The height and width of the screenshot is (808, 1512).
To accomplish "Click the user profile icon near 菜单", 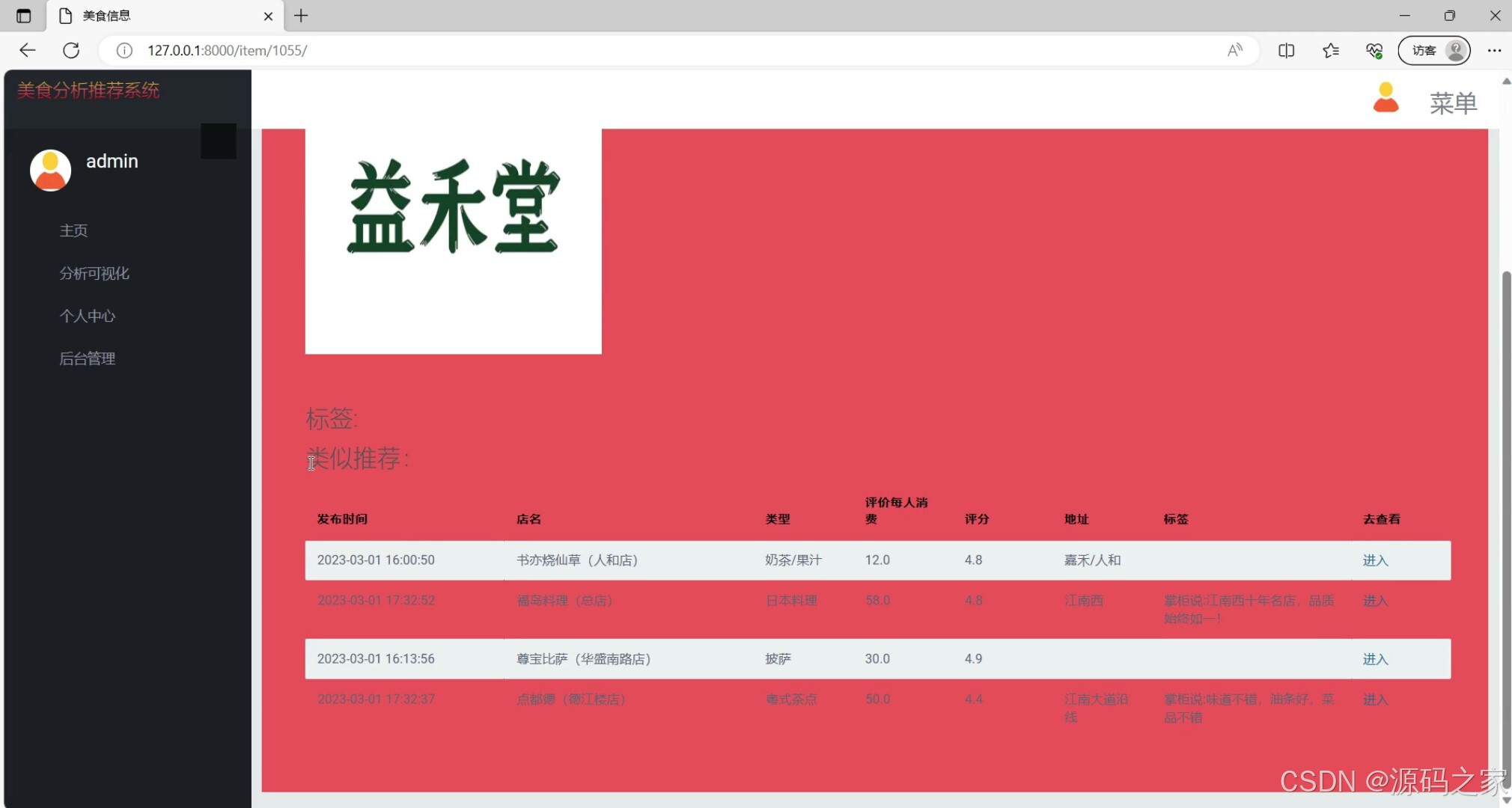I will 1386,97.
